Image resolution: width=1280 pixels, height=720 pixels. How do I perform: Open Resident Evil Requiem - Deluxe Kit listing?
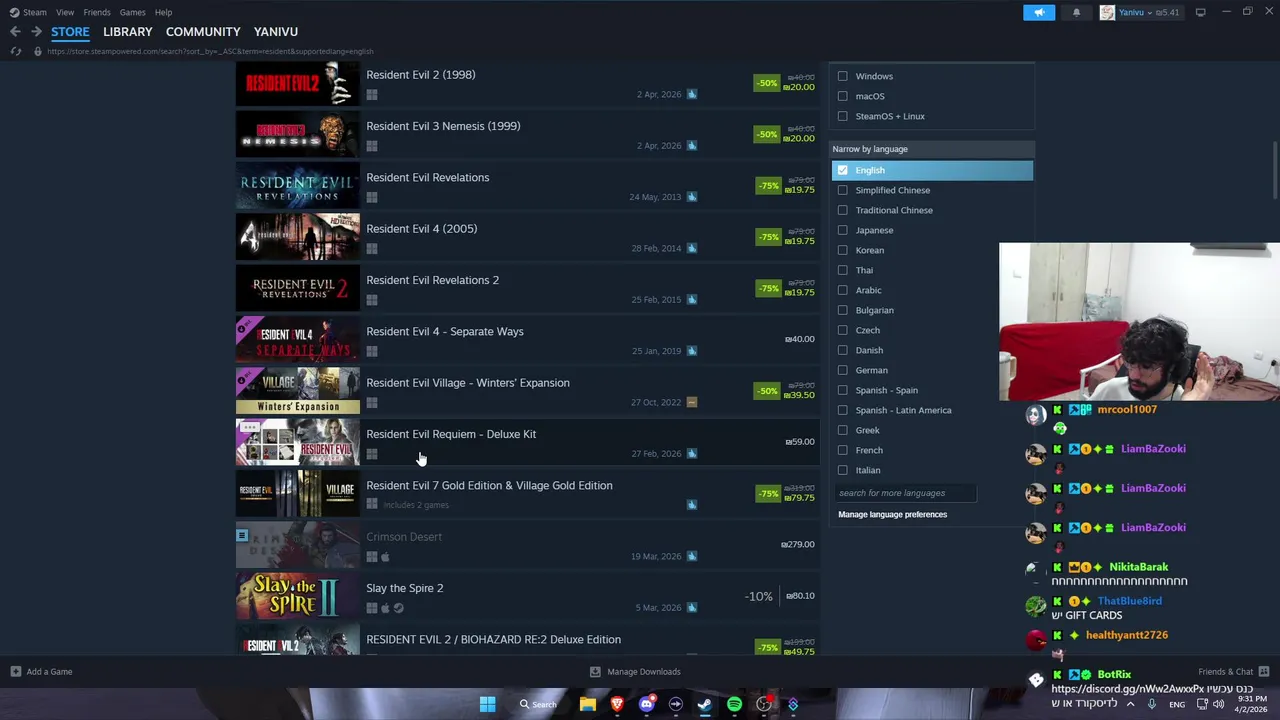(528, 442)
